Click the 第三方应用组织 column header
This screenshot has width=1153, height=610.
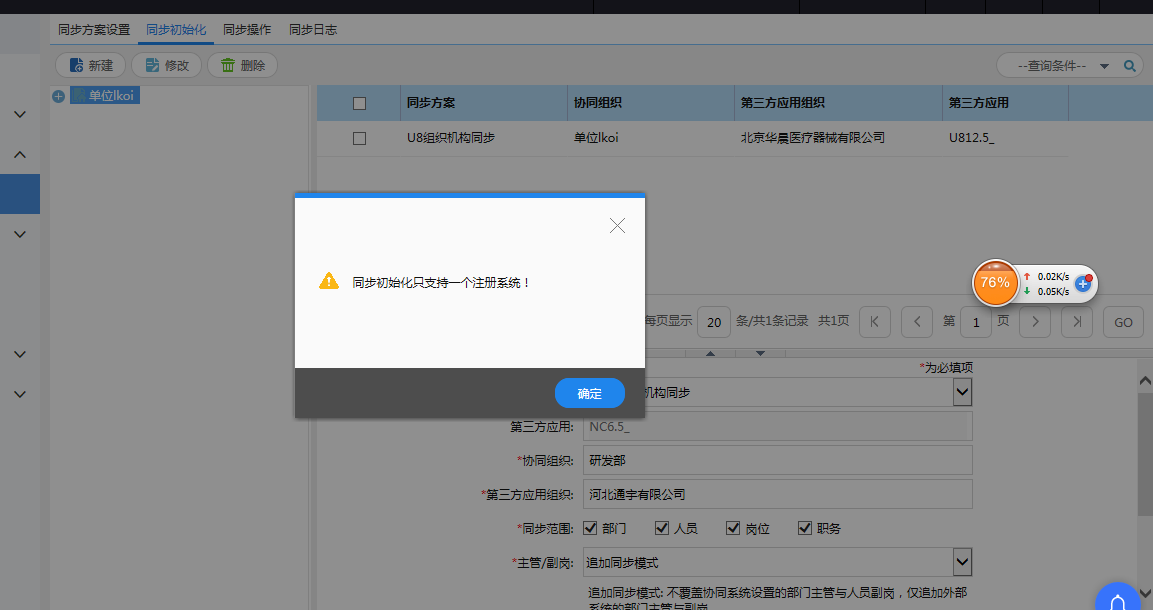838,103
